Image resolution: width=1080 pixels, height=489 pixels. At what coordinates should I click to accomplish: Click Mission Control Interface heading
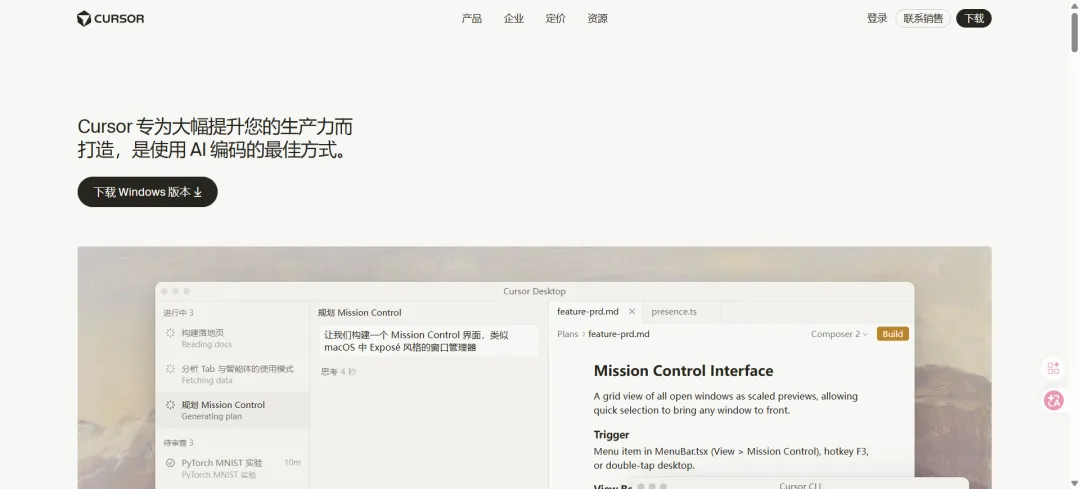[x=683, y=371]
